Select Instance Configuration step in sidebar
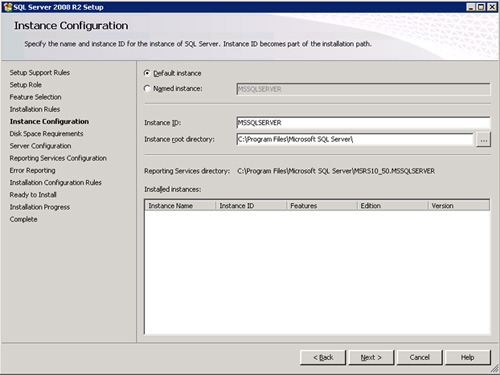The image size is (500, 375). (49, 121)
